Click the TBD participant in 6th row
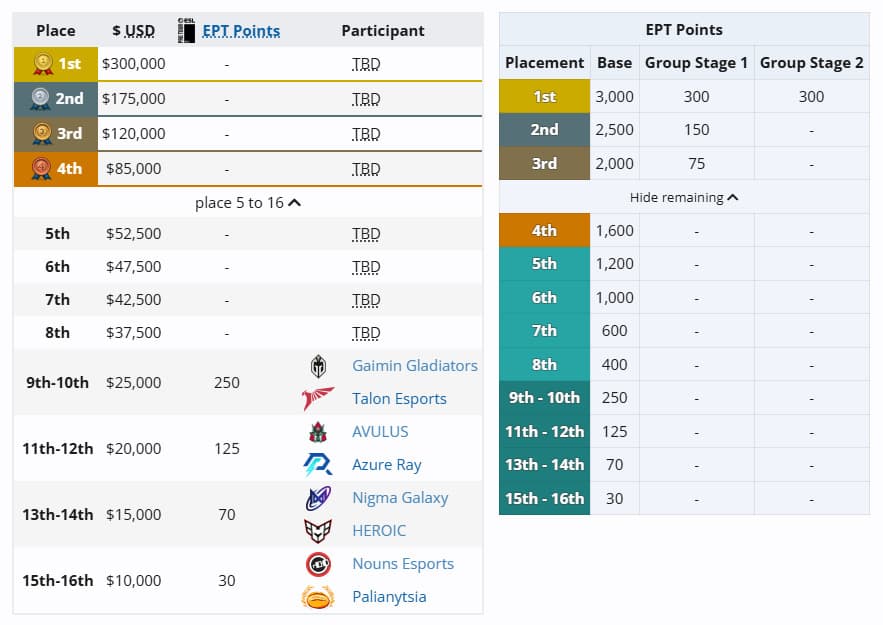 pyautogui.click(x=366, y=267)
